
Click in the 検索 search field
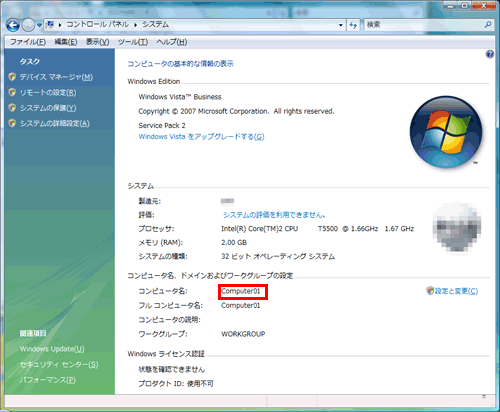[423, 25]
